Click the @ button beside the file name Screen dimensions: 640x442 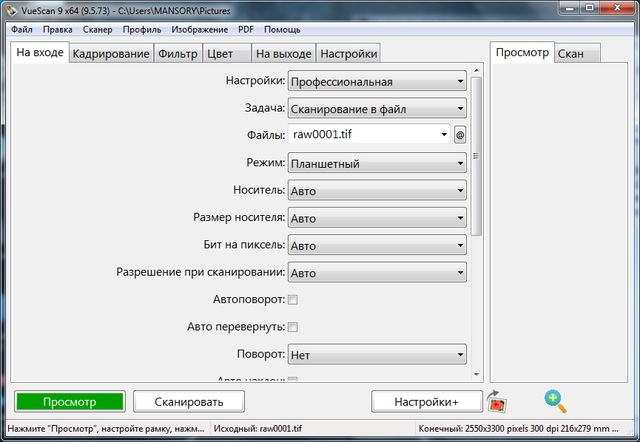click(460, 135)
